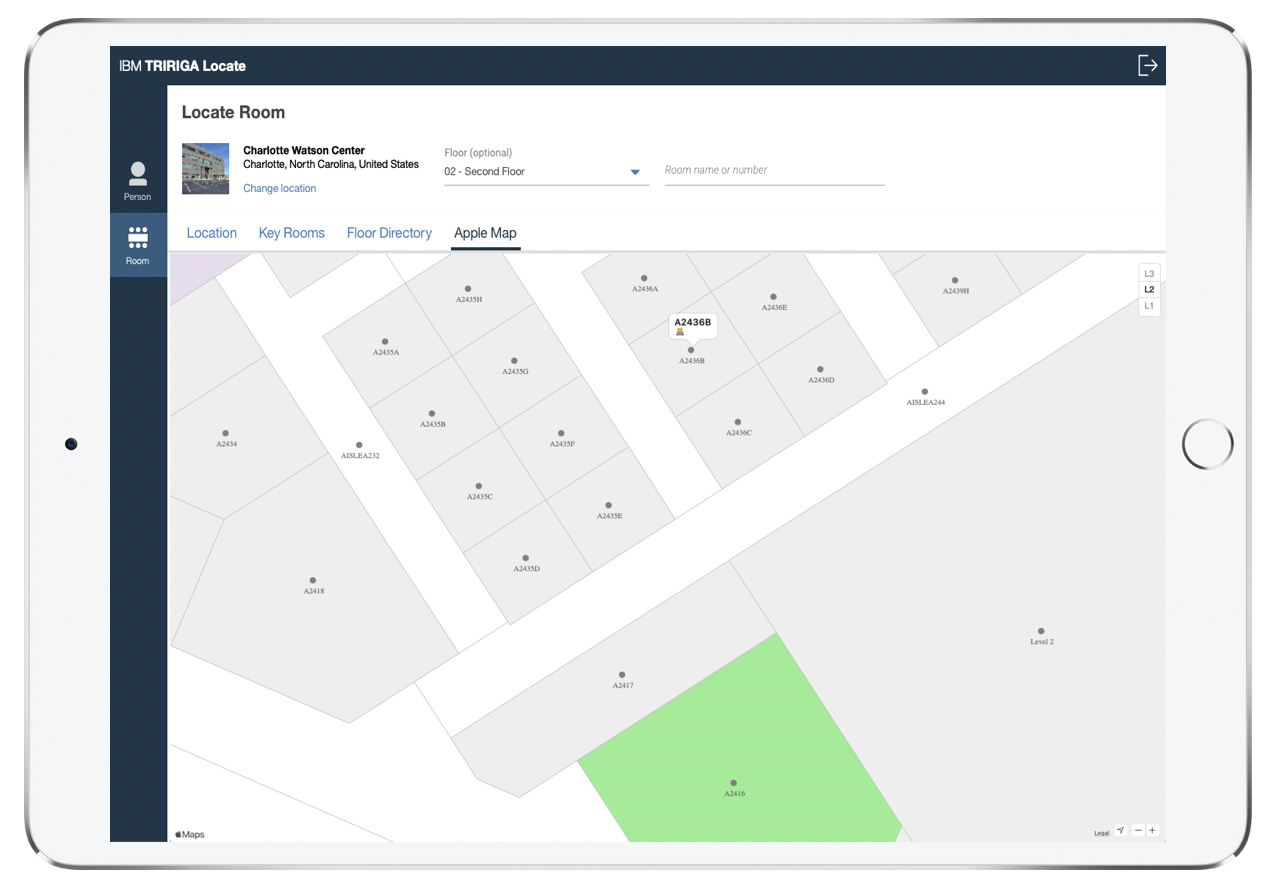This screenshot has width=1282, height=896.
Task: Zoom in the map with plus
Action: click(x=1152, y=830)
